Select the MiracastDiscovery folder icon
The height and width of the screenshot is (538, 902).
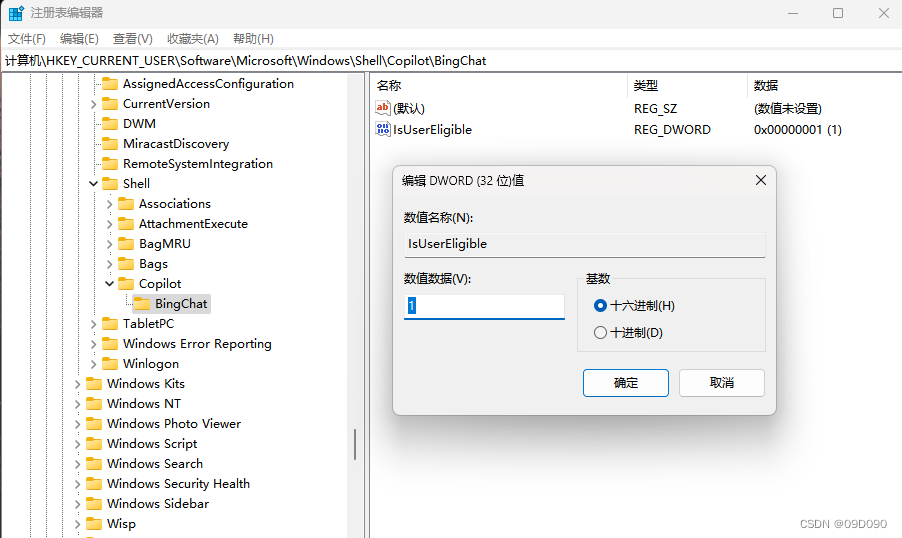(110, 144)
